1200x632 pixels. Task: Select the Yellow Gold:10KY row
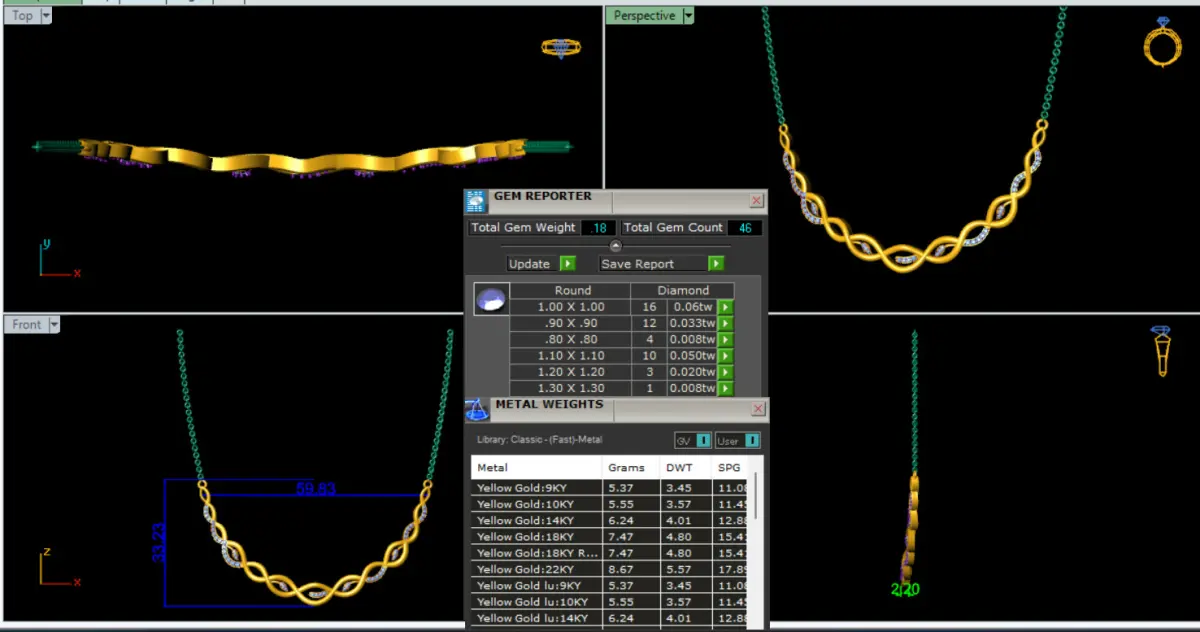tap(610, 504)
